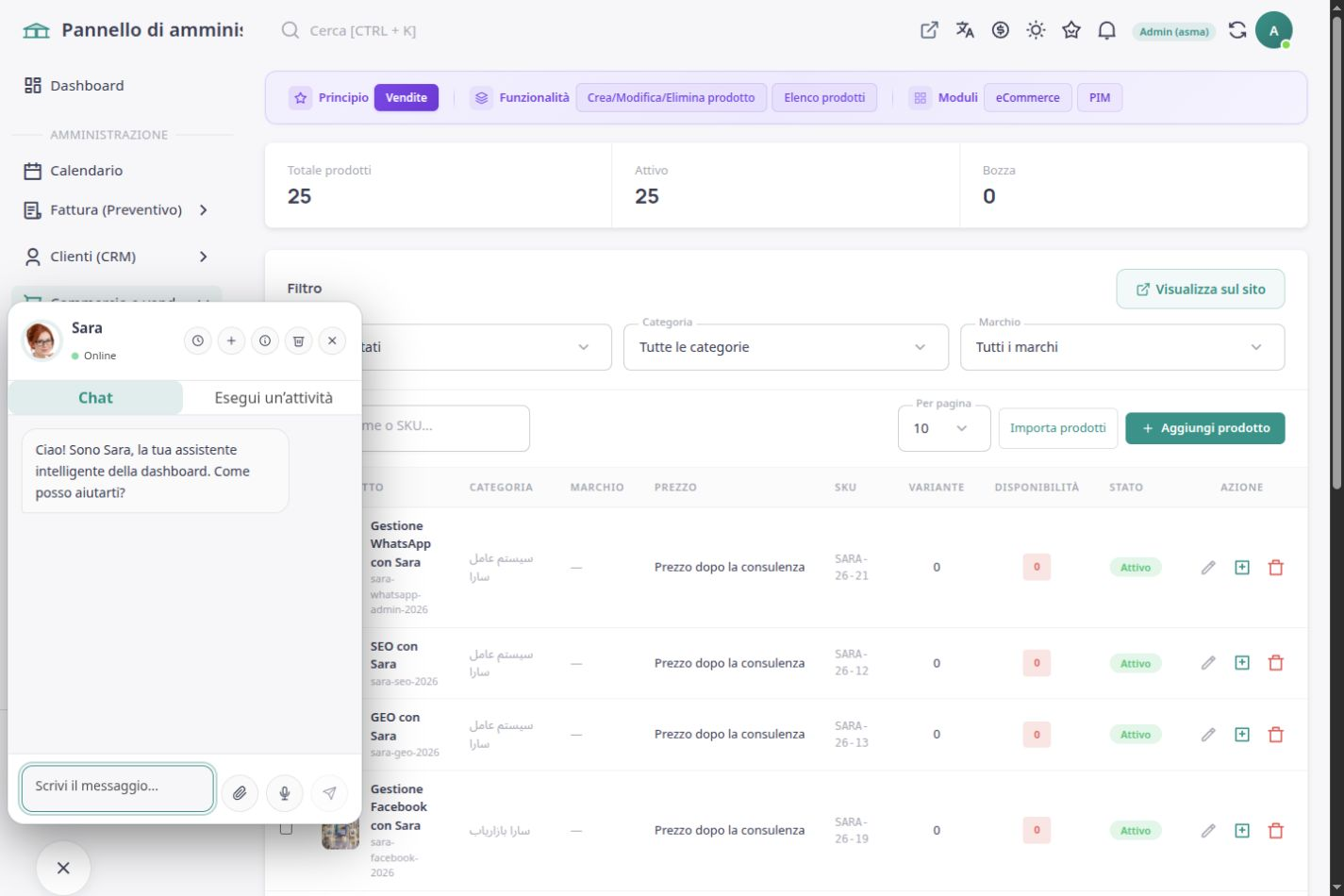
Task: Edit the SEO con Sara product
Action: click(1208, 663)
